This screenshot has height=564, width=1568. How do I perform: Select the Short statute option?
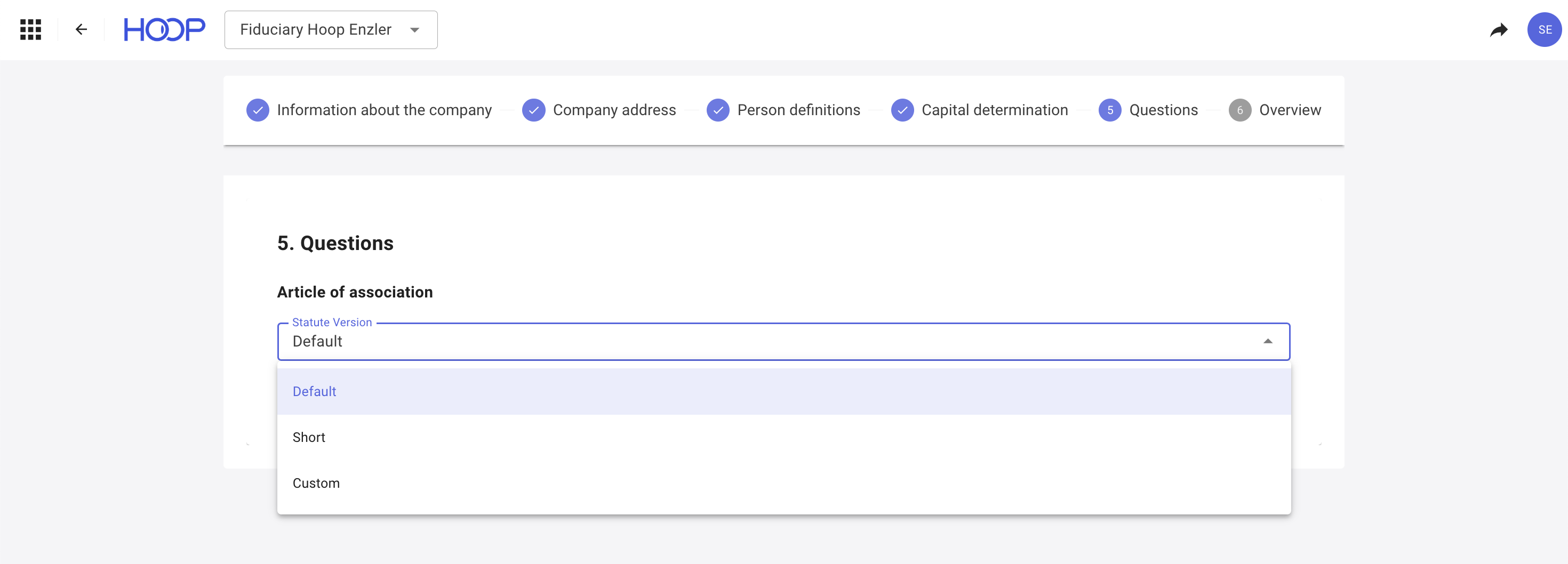309,438
